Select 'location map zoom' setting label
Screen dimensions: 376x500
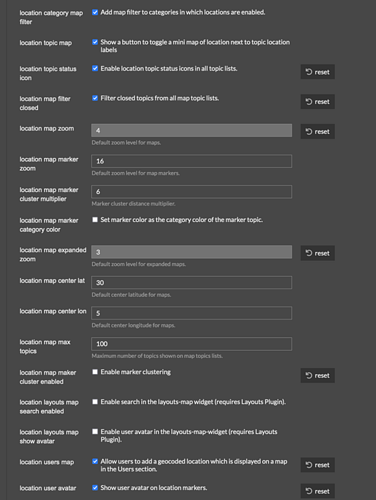point(47,129)
